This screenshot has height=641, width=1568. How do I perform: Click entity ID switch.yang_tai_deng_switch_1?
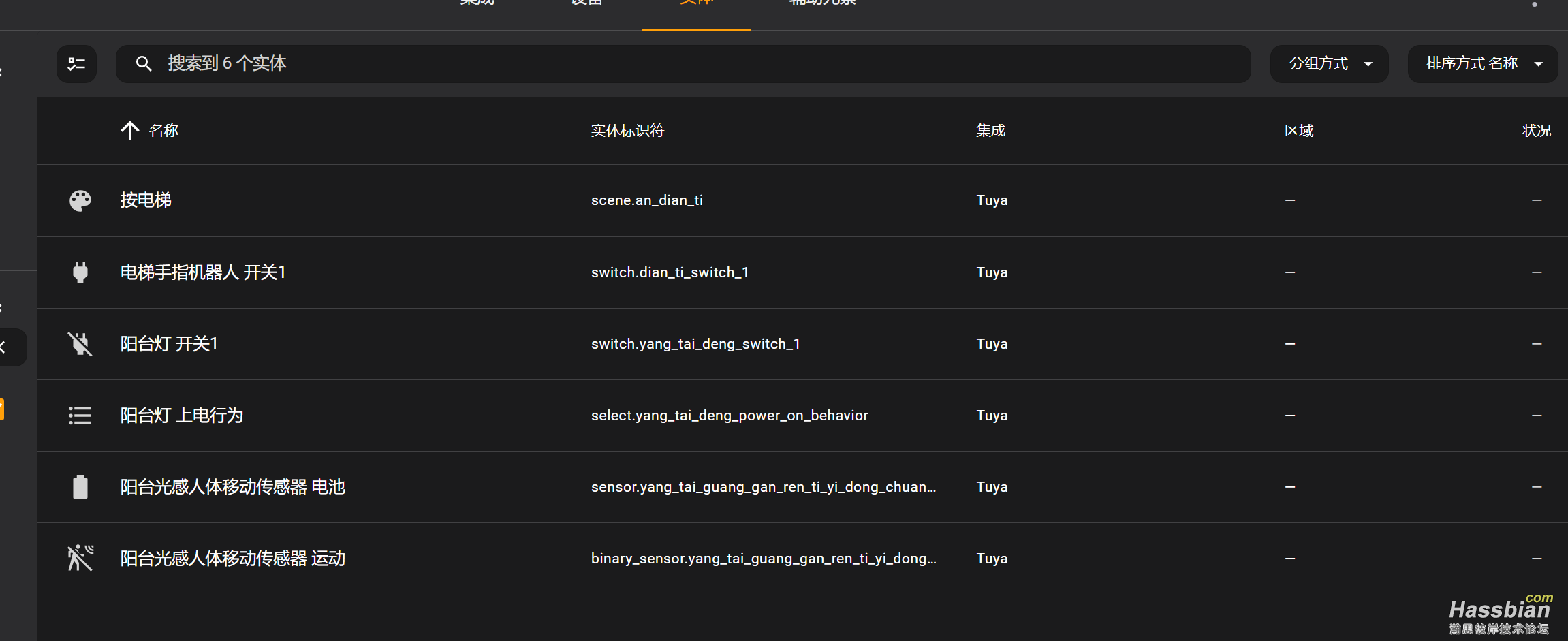695,344
